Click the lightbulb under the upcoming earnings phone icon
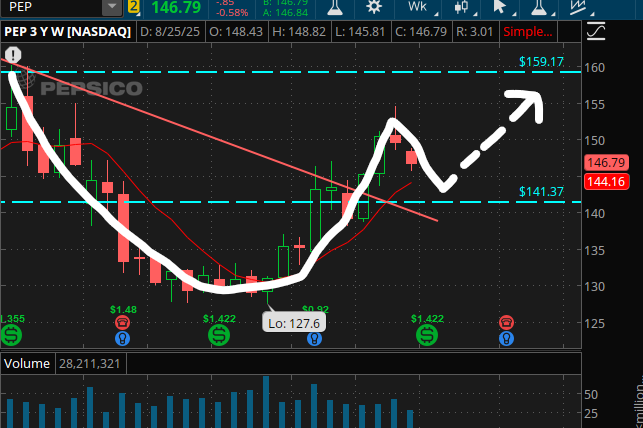The width and height of the screenshot is (643, 428). [x=506, y=339]
